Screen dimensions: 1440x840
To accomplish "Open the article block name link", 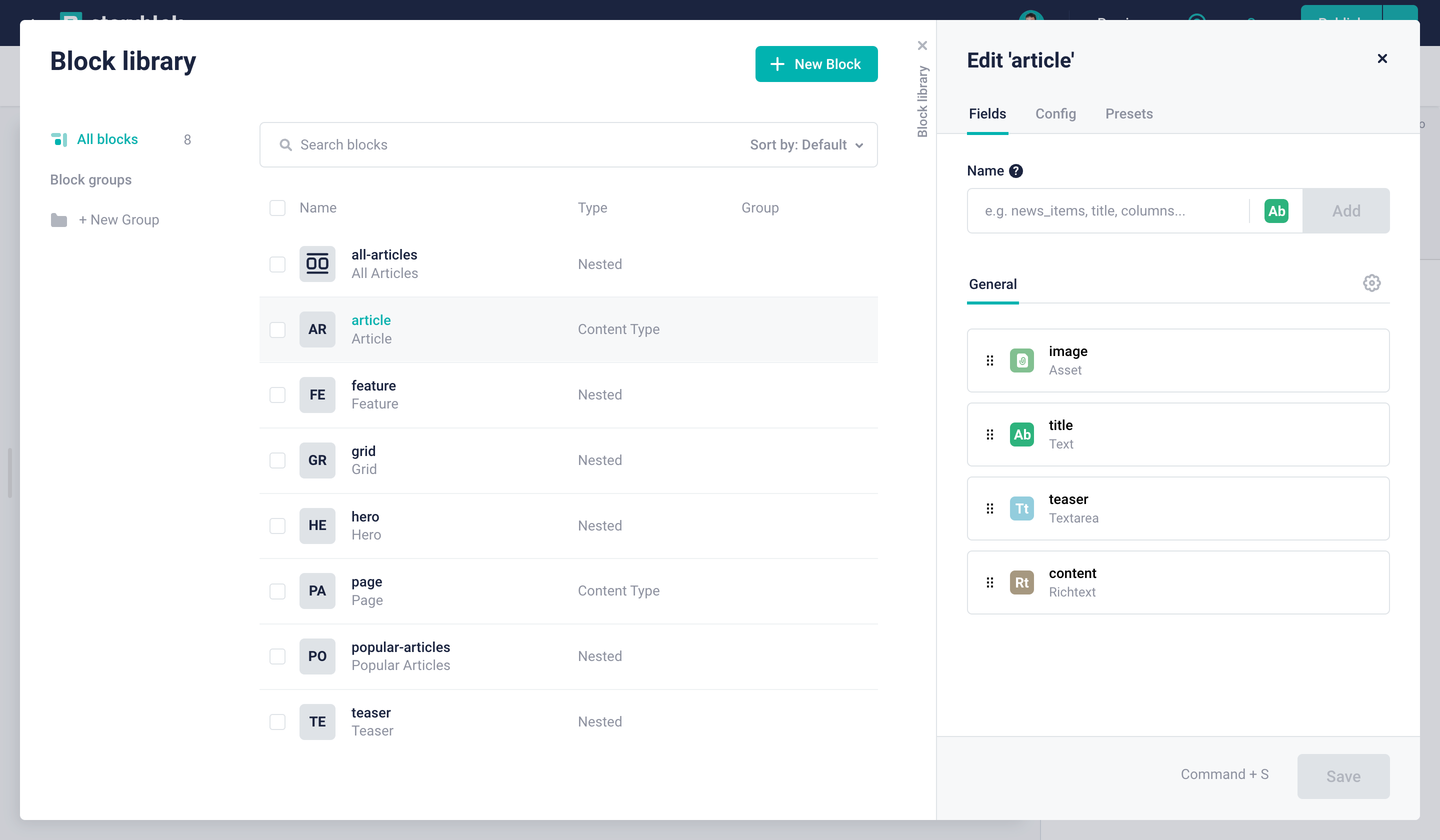I will click(x=371, y=320).
